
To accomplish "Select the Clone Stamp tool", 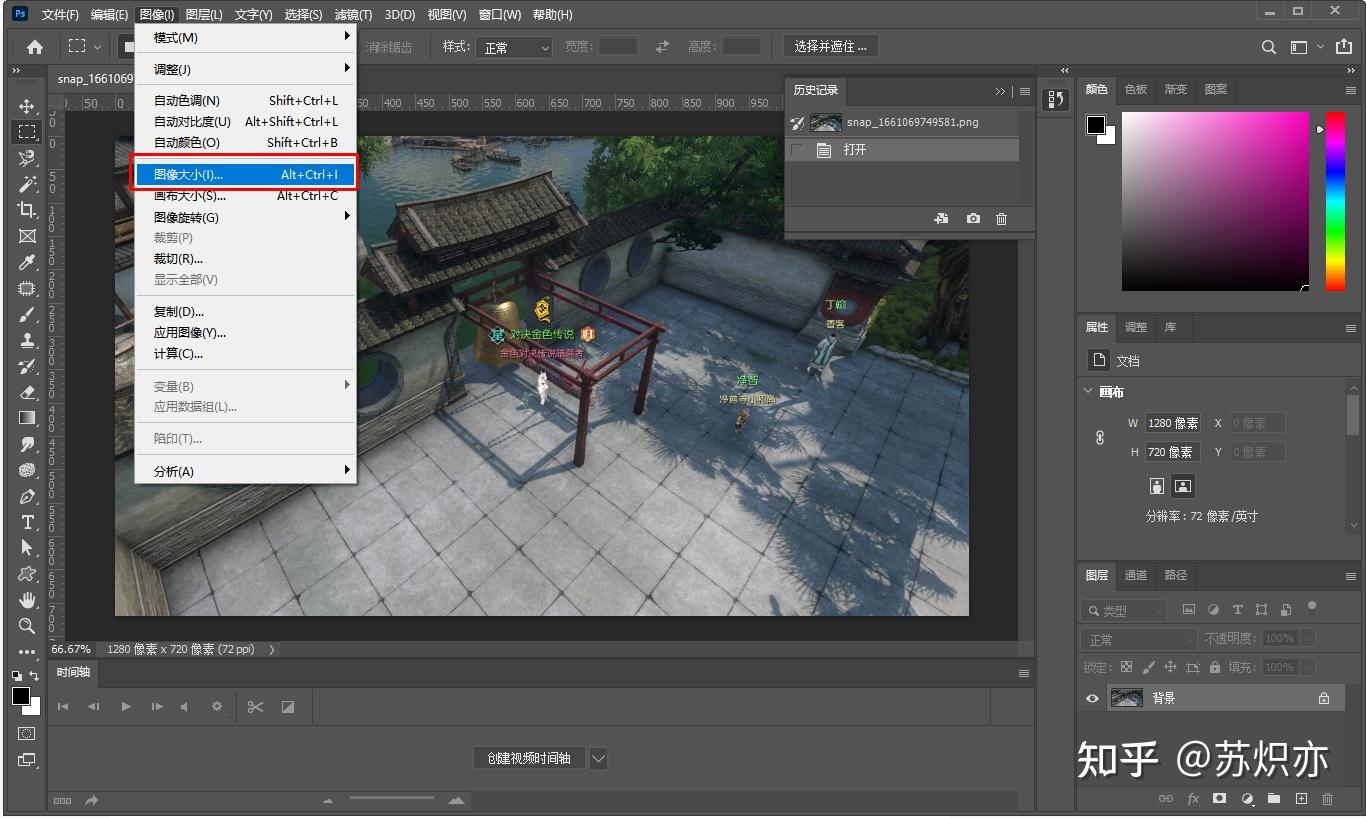I will [27, 340].
